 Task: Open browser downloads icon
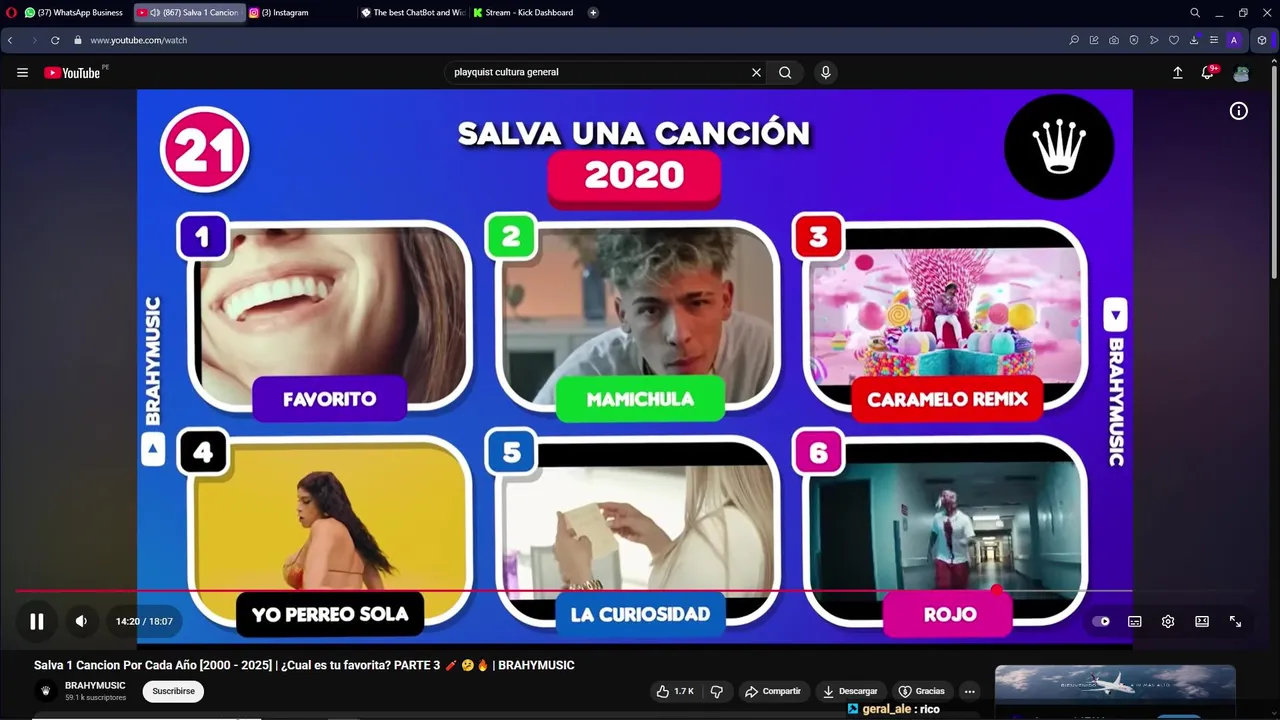1194,40
